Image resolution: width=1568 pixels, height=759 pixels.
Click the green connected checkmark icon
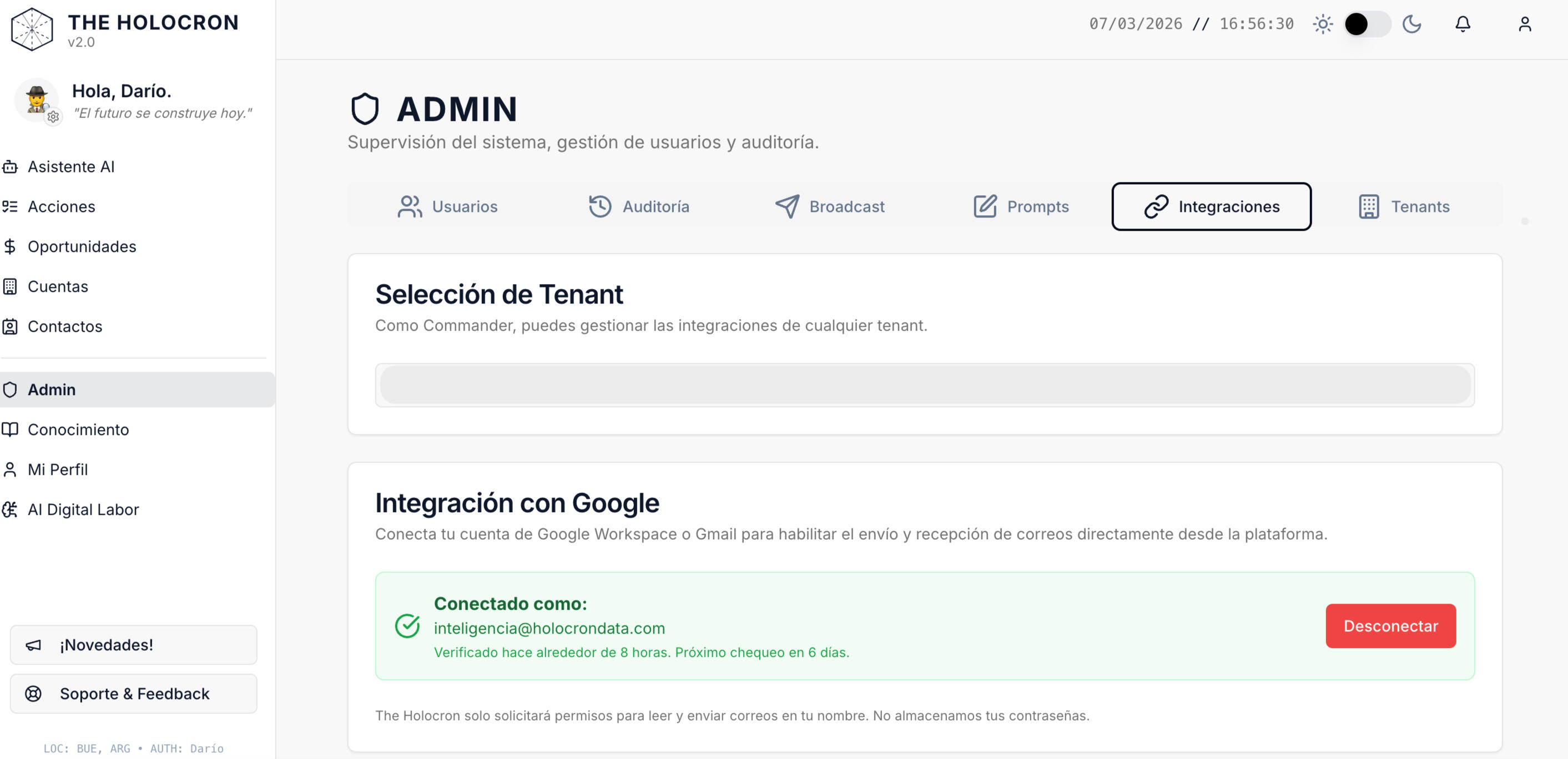click(407, 626)
